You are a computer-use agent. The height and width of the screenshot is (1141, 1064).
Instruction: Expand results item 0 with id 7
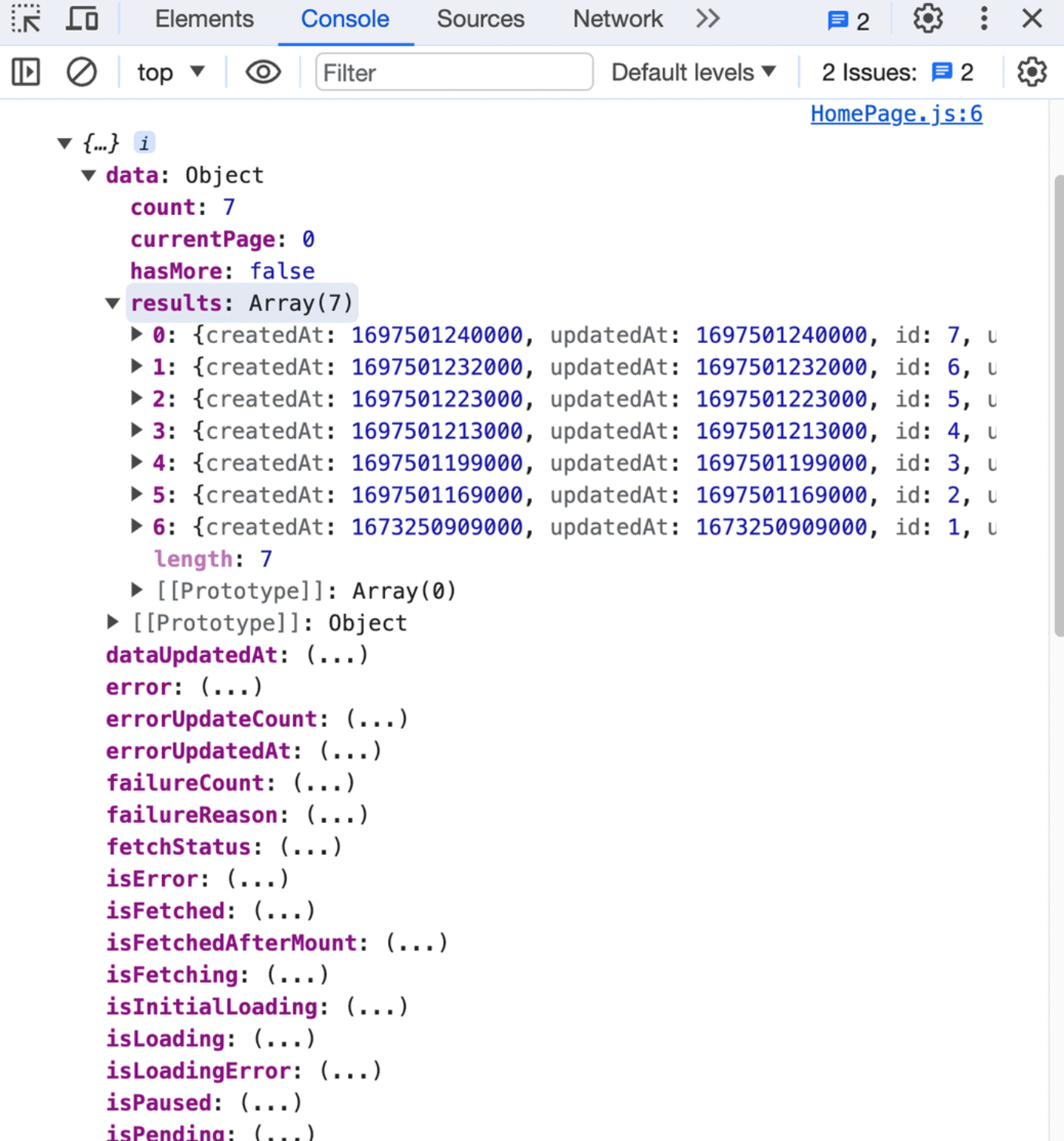pyautogui.click(x=136, y=335)
